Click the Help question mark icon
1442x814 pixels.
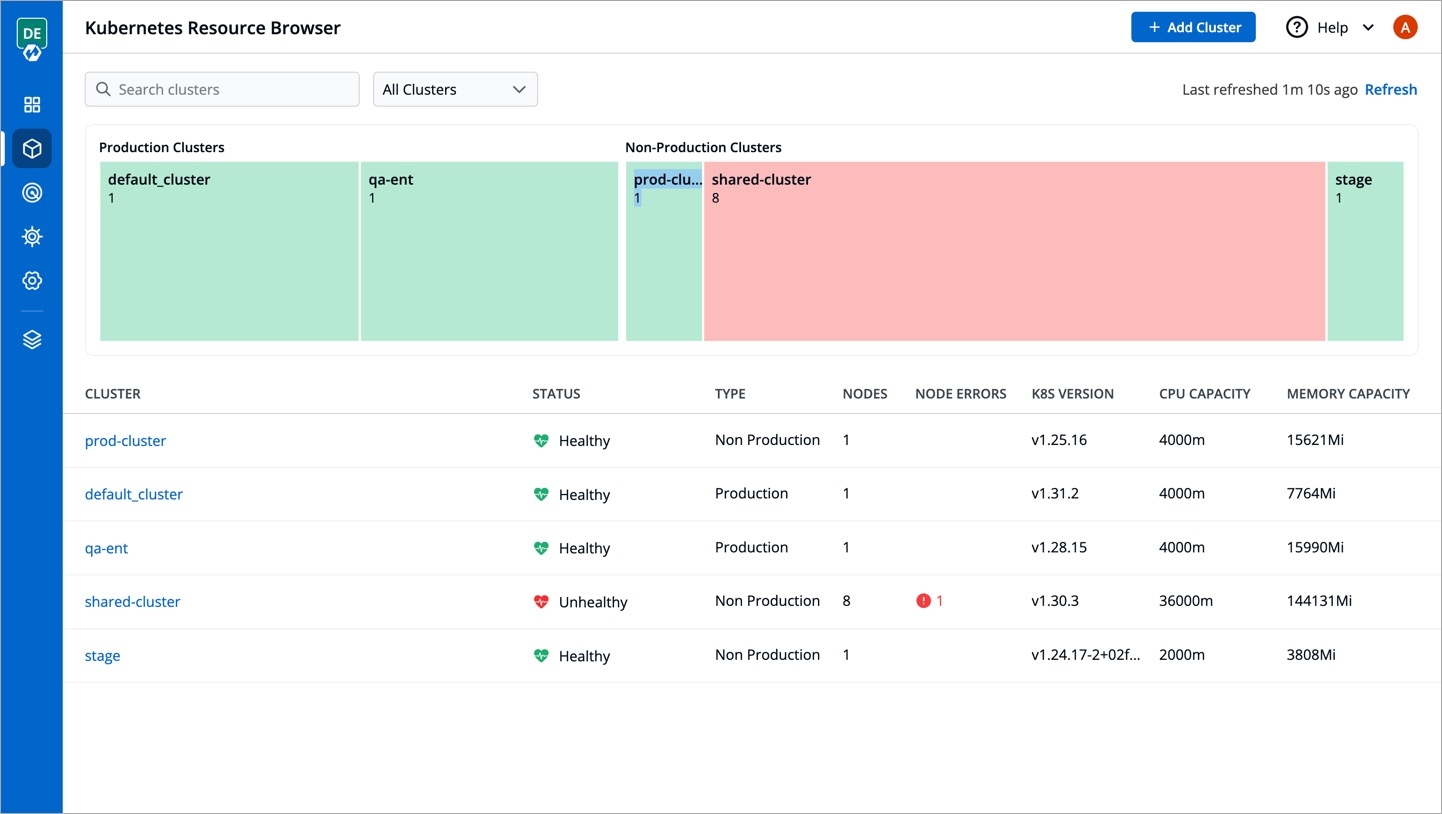click(1296, 28)
